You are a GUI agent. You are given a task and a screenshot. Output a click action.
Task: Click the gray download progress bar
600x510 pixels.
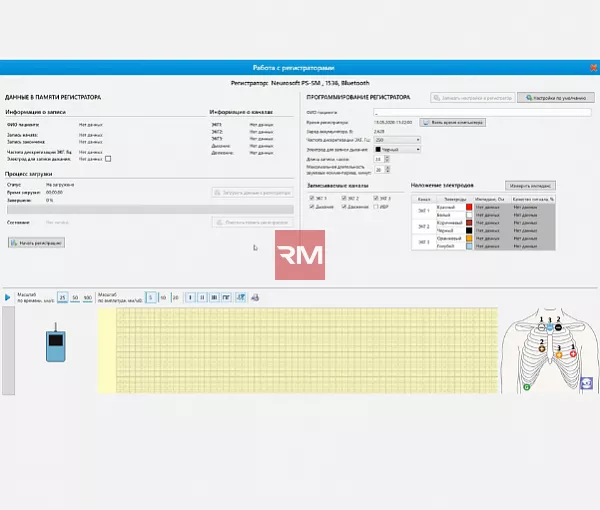[x=150, y=209]
